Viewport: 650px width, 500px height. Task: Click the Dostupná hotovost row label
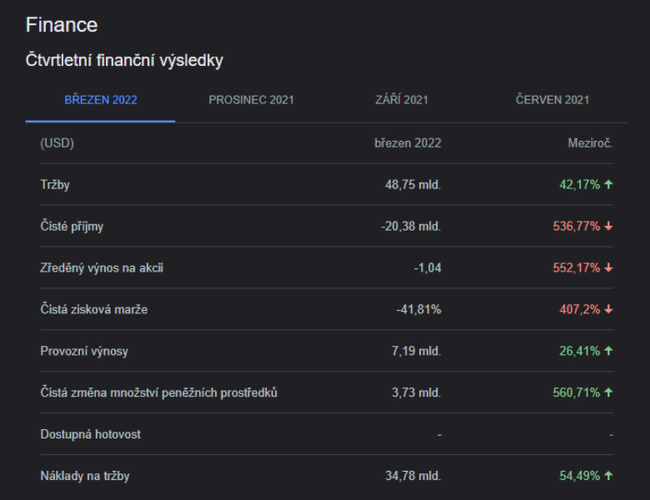pyautogui.click(x=90, y=435)
